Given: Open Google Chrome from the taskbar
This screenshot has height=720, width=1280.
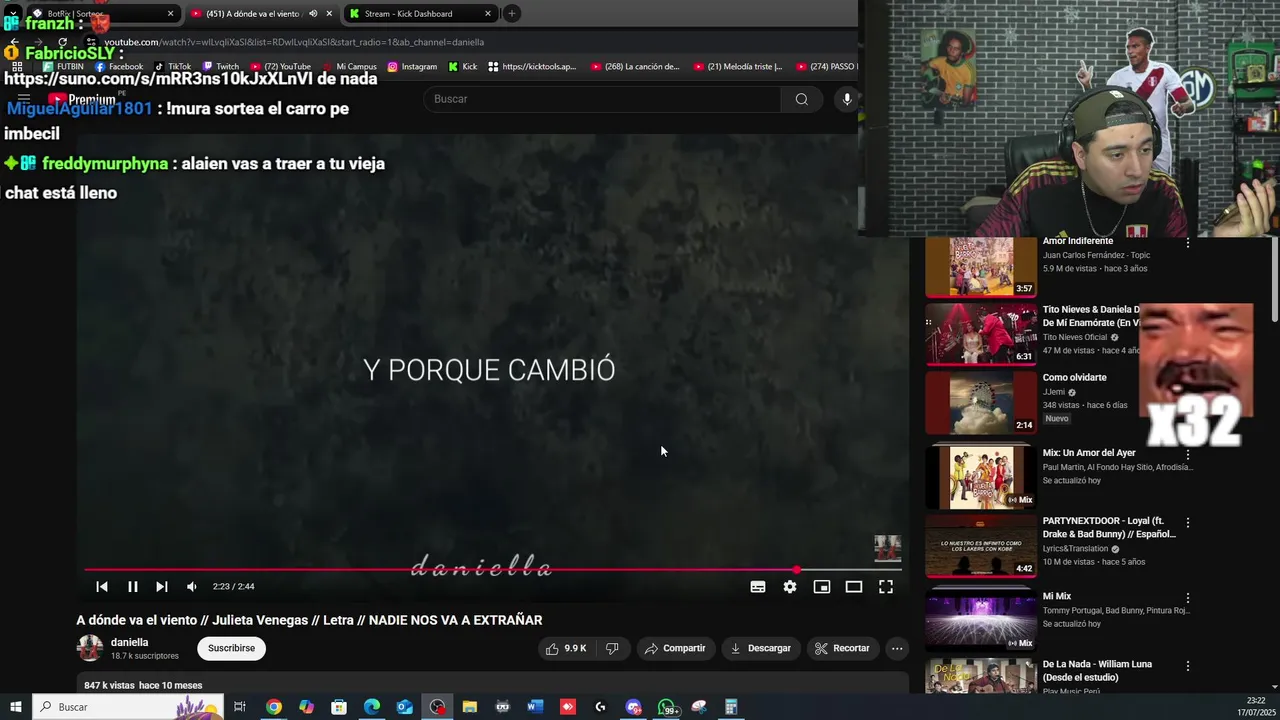Looking at the screenshot, I should point(273,707).
